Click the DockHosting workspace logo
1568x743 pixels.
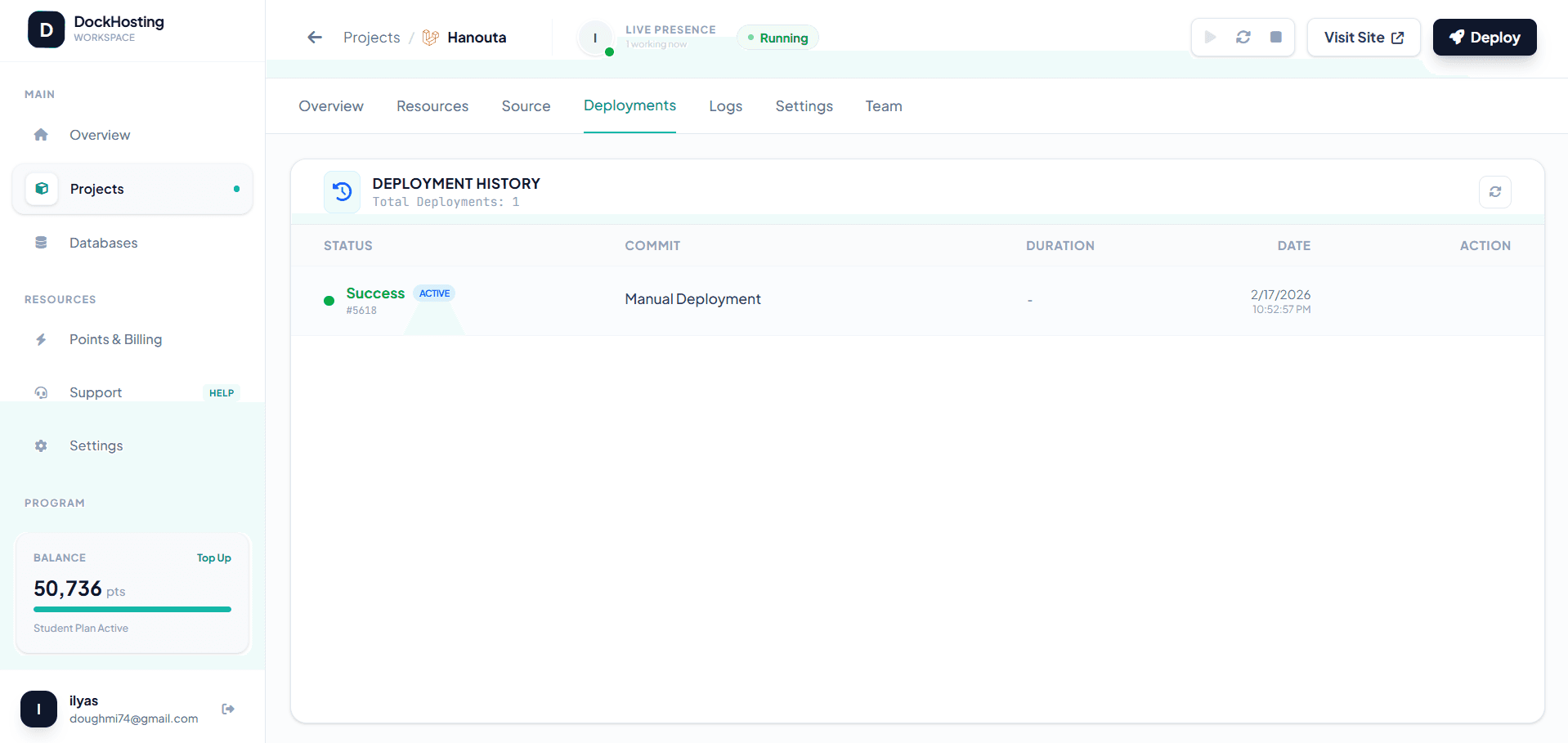(46, 29)
